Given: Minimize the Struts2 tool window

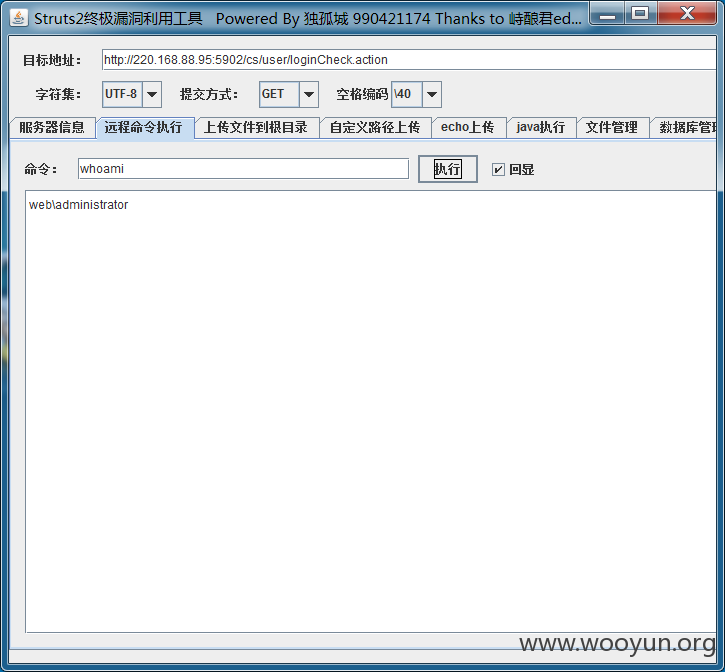Looking at the screenshot, I should click(607, 14).
